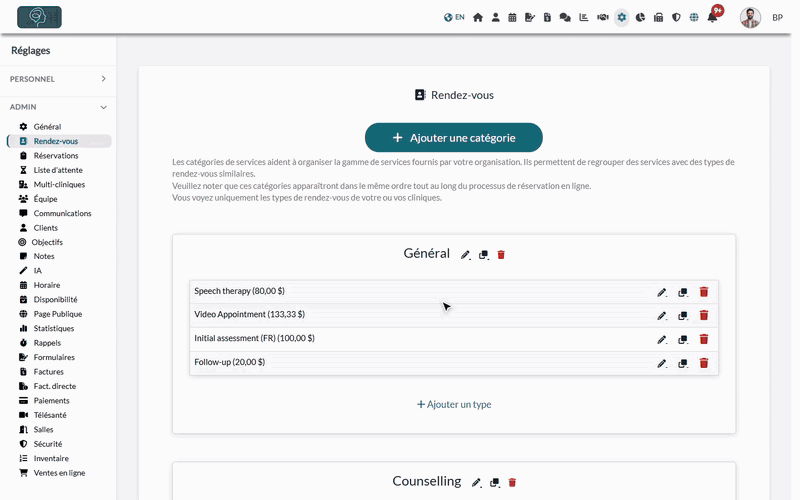This screenshot has height=500, width=800.
Task: Duplicate Follow-up appointment type
Action: pyautogui.click(x=683, y=363)
